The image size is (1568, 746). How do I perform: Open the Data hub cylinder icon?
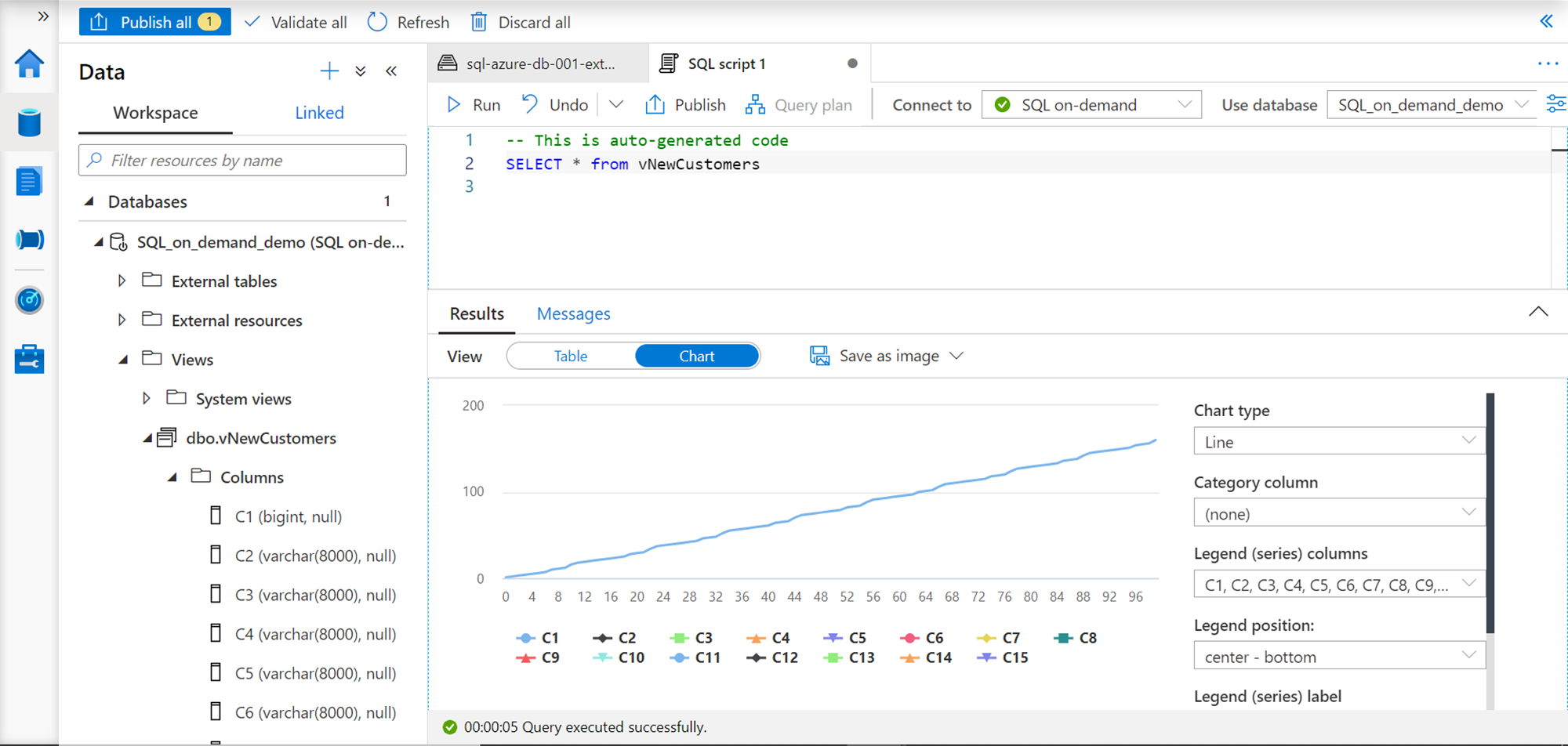[29, 123]
